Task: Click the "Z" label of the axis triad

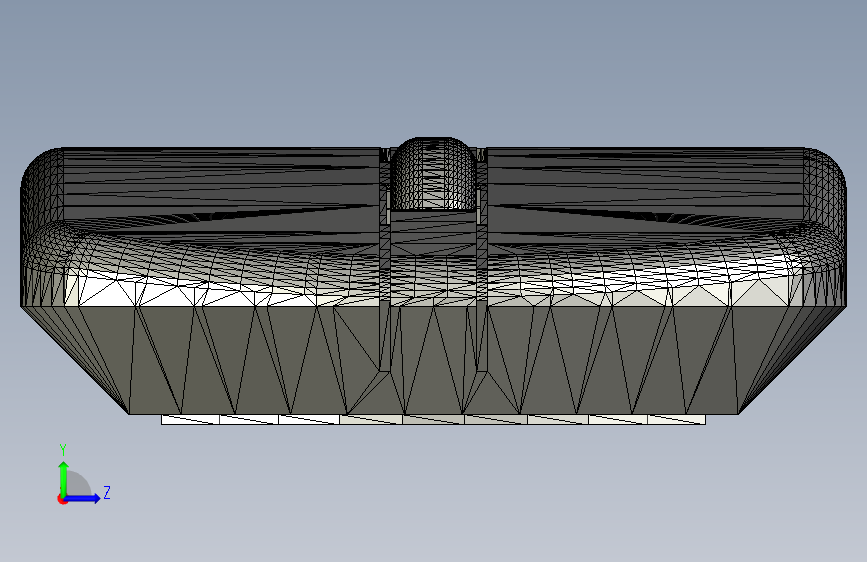Action: (107, 492)
